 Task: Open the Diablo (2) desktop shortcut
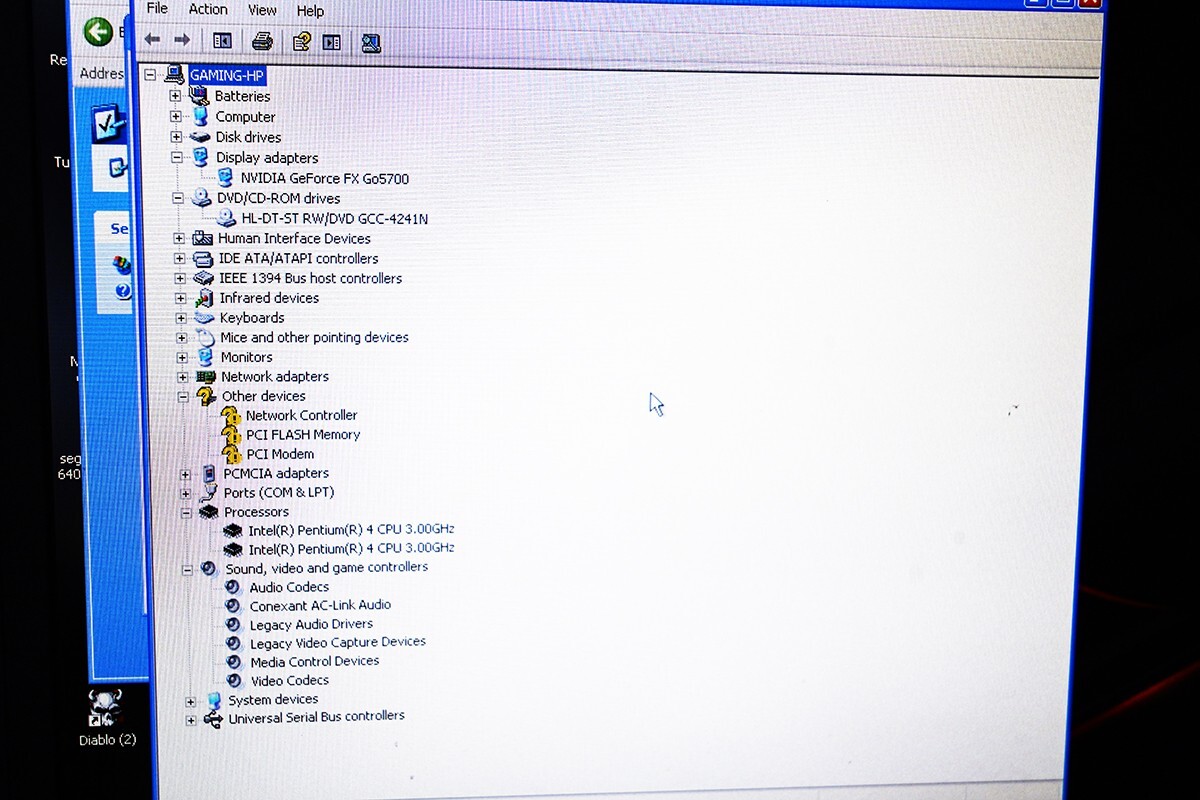(x=106, y=718)
